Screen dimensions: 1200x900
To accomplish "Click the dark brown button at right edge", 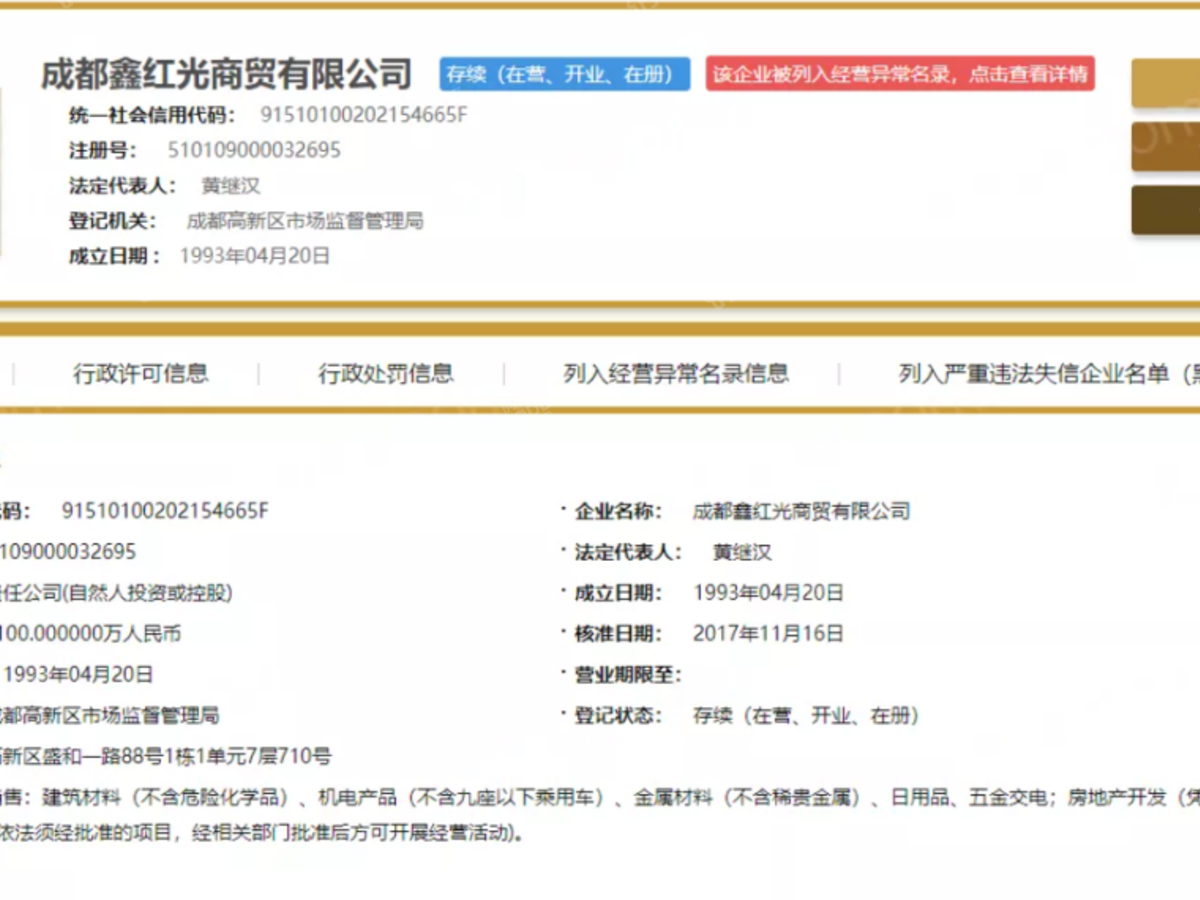I will coord(1166,210).
